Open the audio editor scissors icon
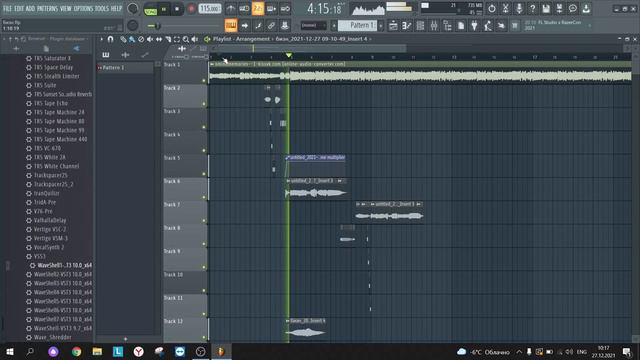Image resolution: width=640 pixels, height=360 pixels. pos(505,9)
